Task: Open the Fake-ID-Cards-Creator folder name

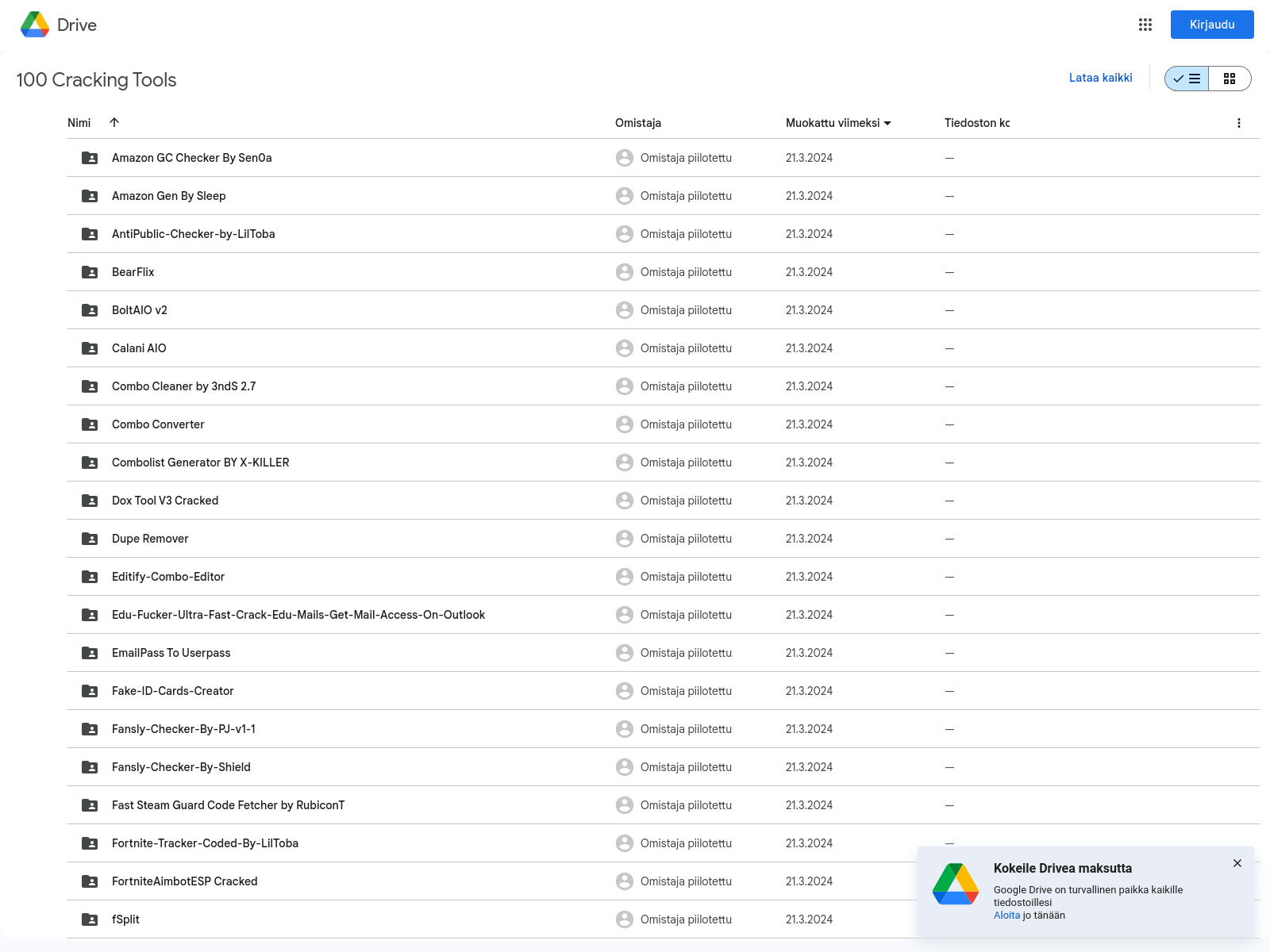Action: tap(173, 691)
